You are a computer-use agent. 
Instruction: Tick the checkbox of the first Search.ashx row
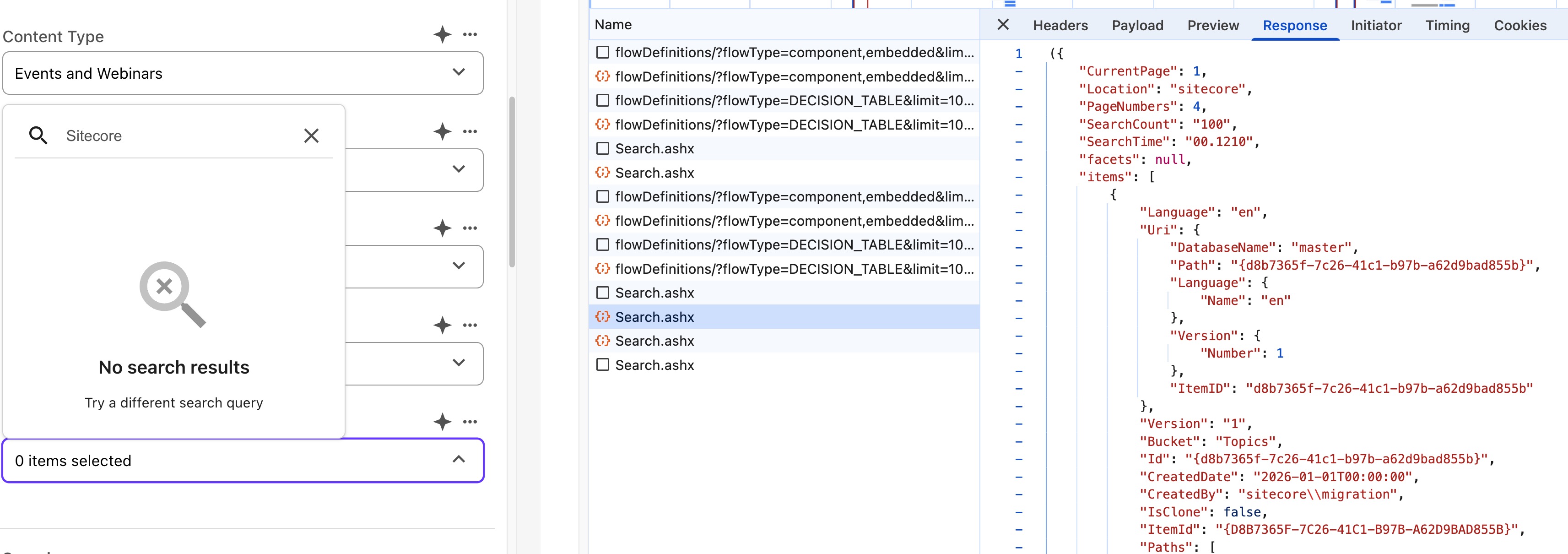pyautogui.click(x=603, y=148)
